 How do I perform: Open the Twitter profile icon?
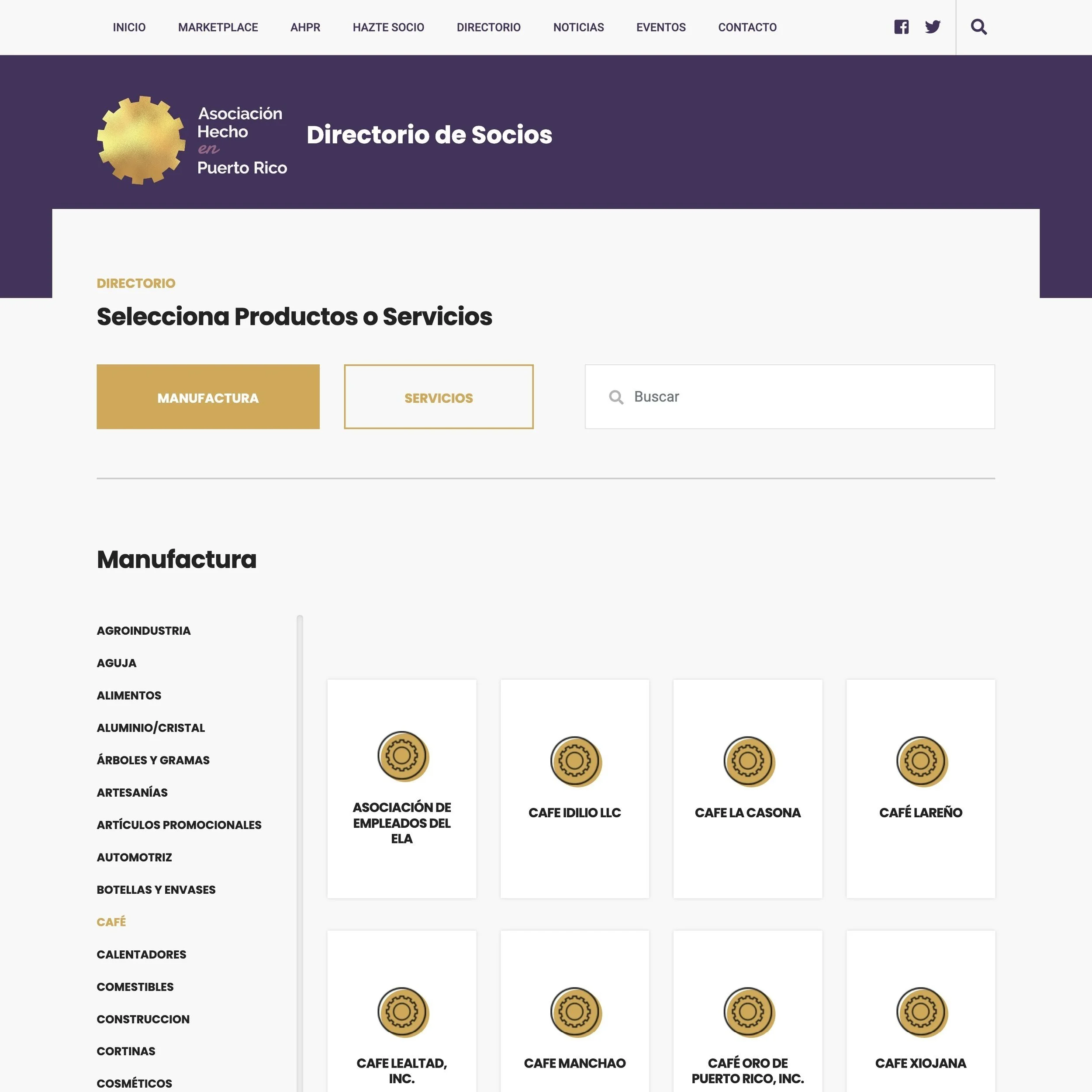point(933,27)
